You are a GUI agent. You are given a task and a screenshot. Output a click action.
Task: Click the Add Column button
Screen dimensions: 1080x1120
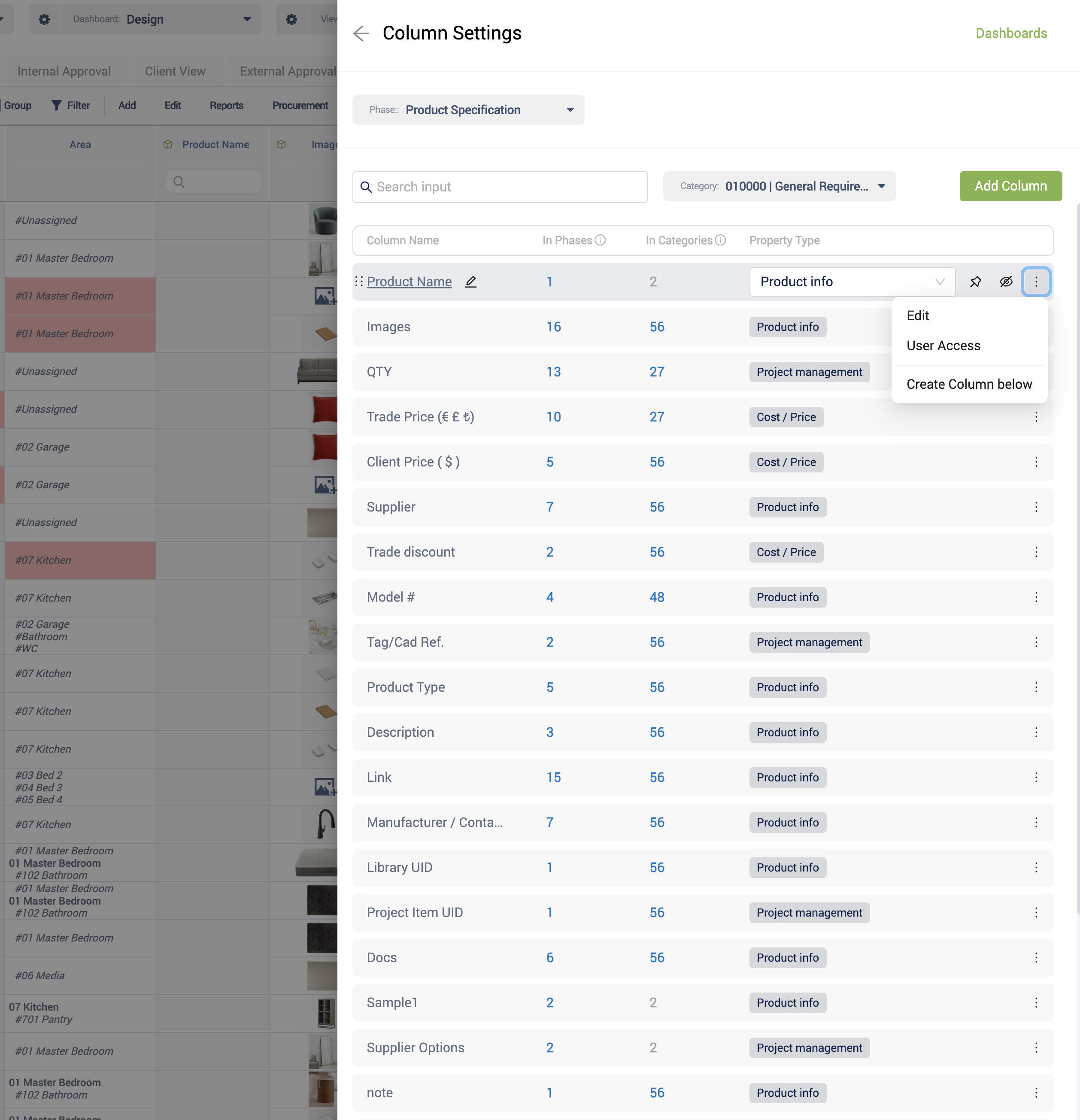pos(1011,186)
